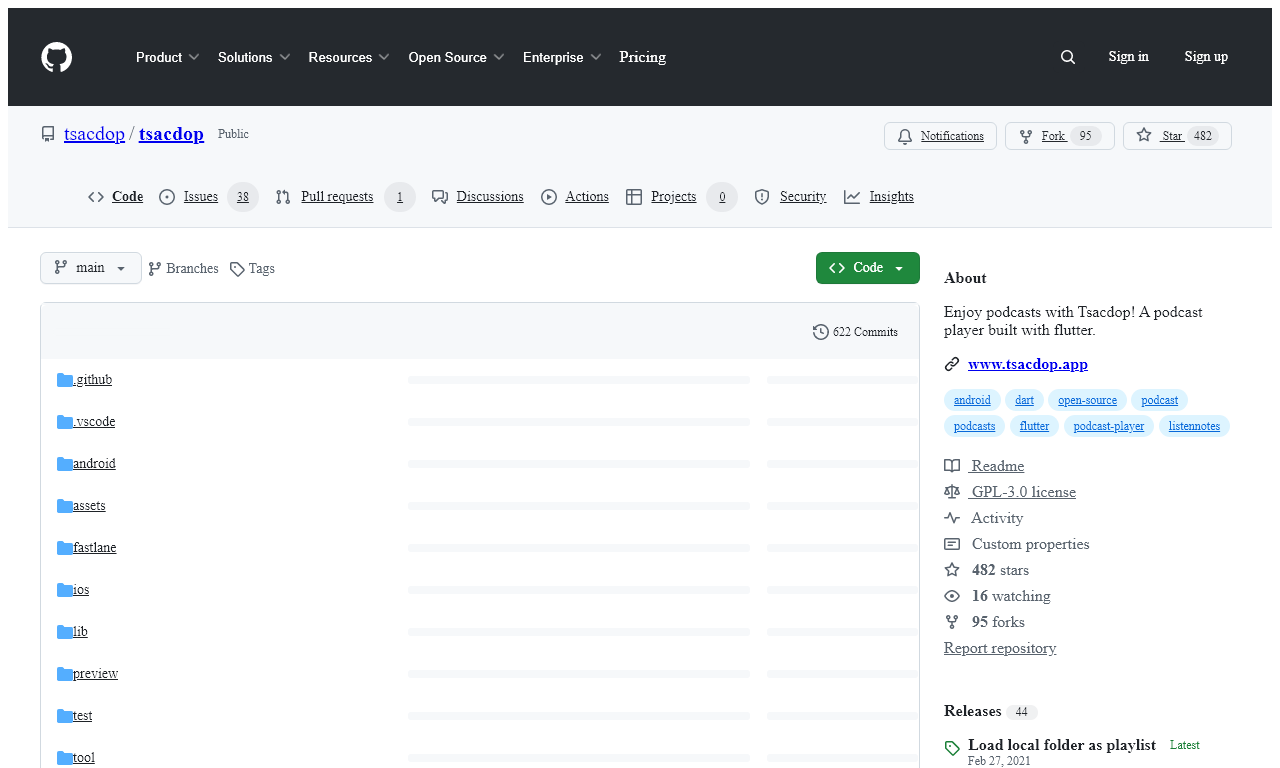Expand the Product menu

point(167,57)
